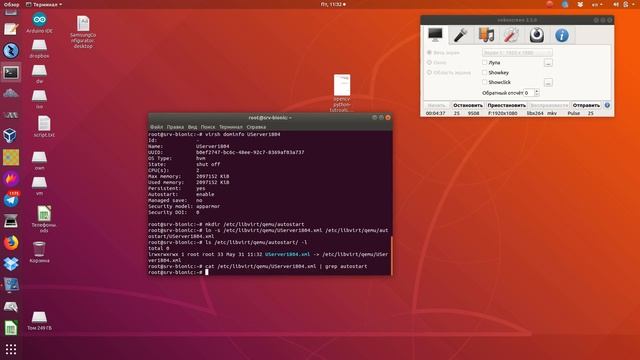The width and height of the screenshot is (640, 360).
Task: Select the iso drive desktop icon
Action: tap(39, 99)
